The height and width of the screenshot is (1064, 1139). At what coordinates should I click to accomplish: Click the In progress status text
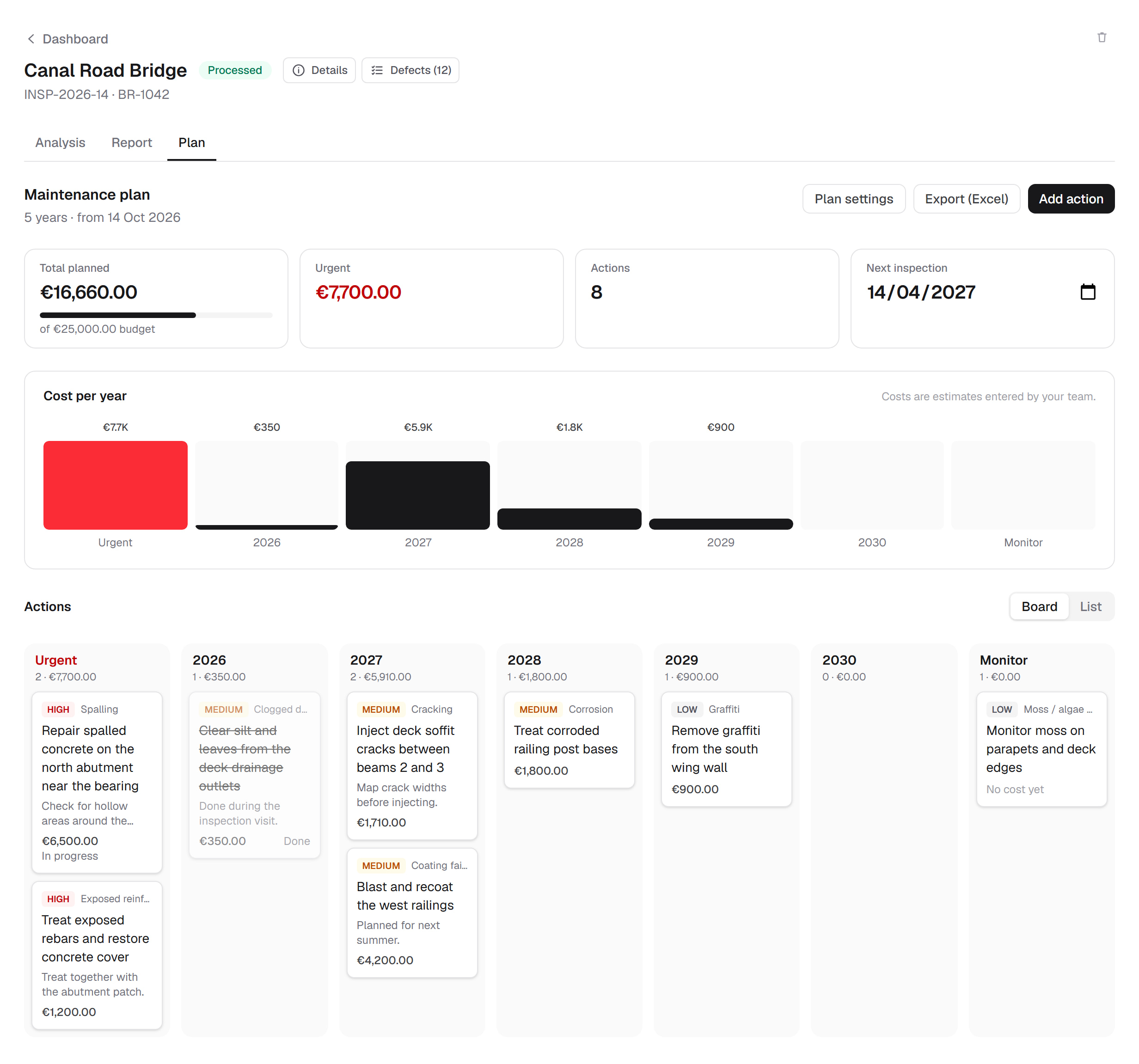click(x=69, y=856)
